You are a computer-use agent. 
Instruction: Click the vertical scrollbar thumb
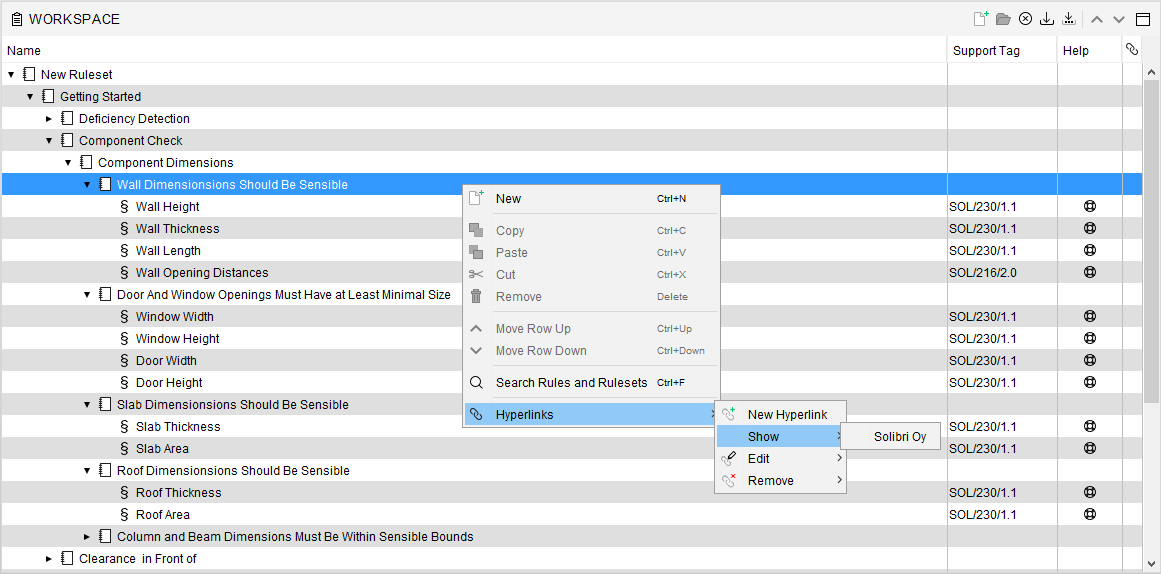pos(1151,241)
